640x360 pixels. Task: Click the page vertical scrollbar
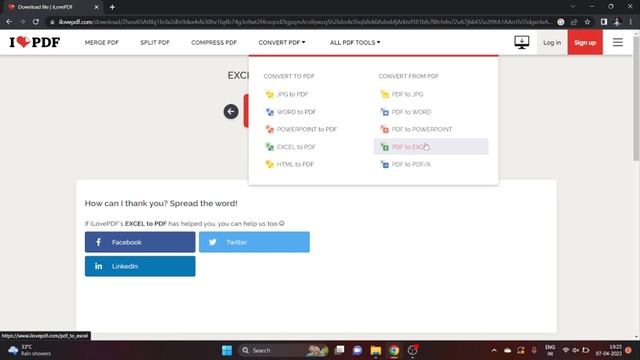pyautogui.click(x=636, y=98)
